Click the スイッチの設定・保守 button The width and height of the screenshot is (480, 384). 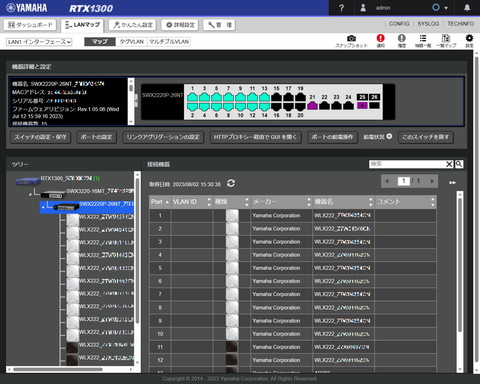tap(40, 137)
